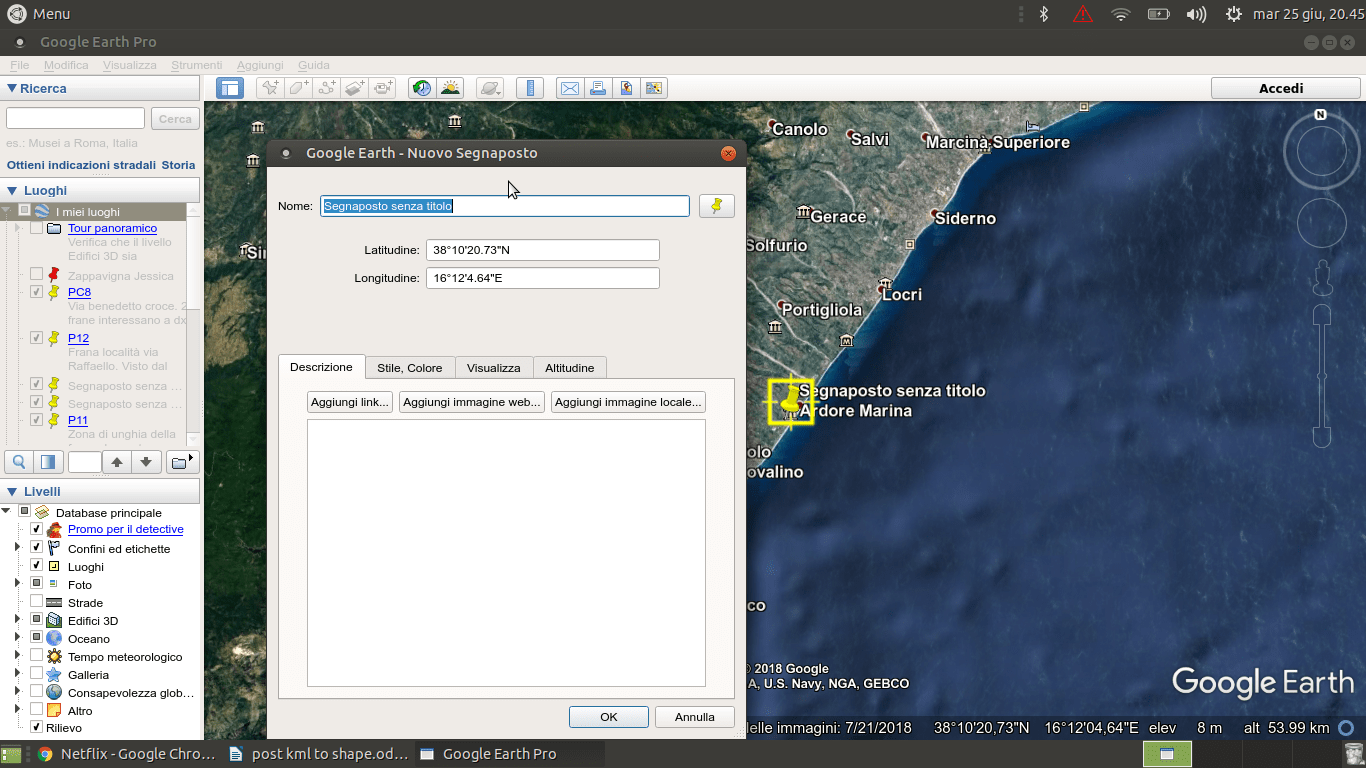Enable the Galleria layer checkbox
The image size is (1366, 768).
point(37,674)
